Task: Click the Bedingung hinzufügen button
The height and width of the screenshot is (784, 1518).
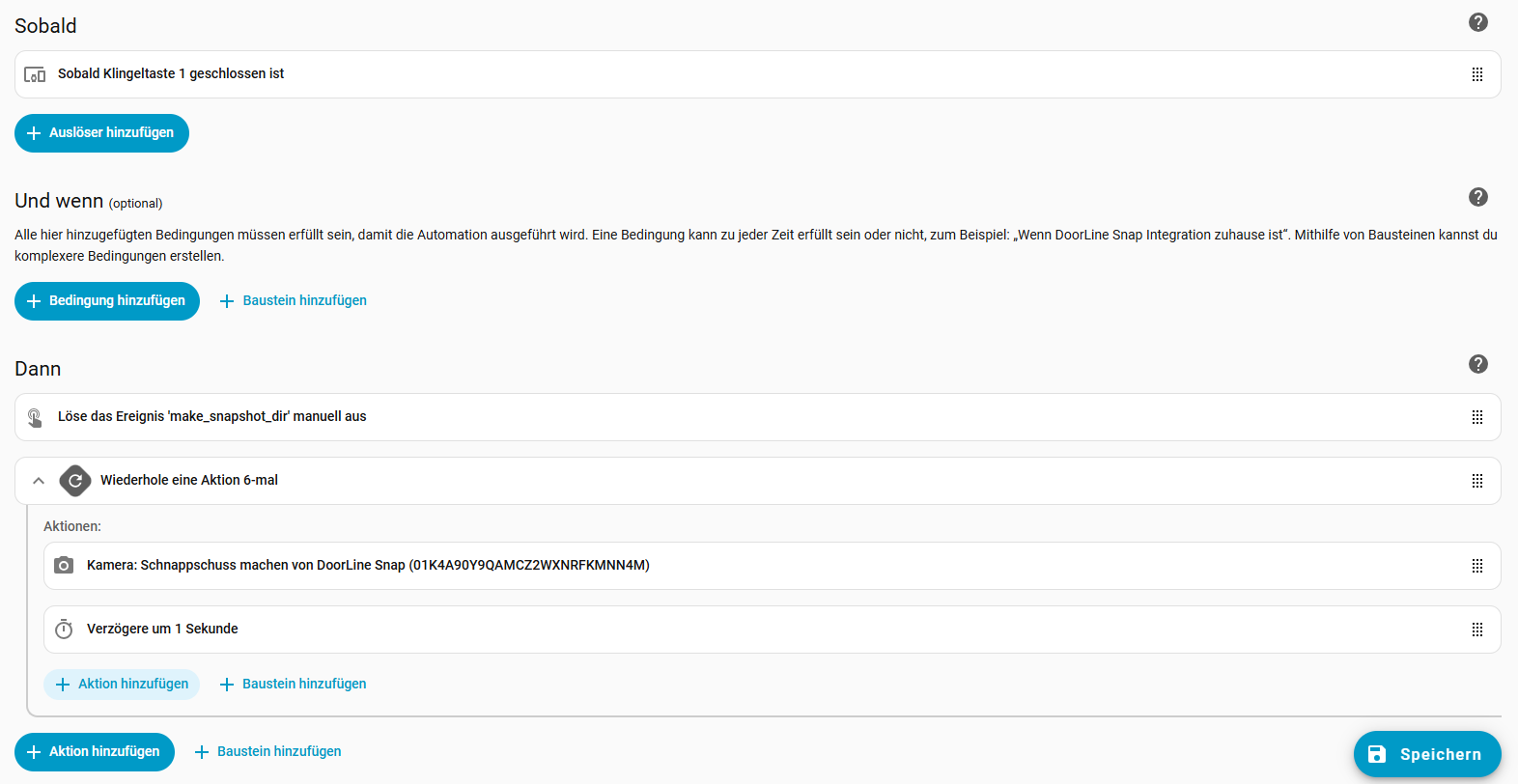Action: click(x=107, y=301)
